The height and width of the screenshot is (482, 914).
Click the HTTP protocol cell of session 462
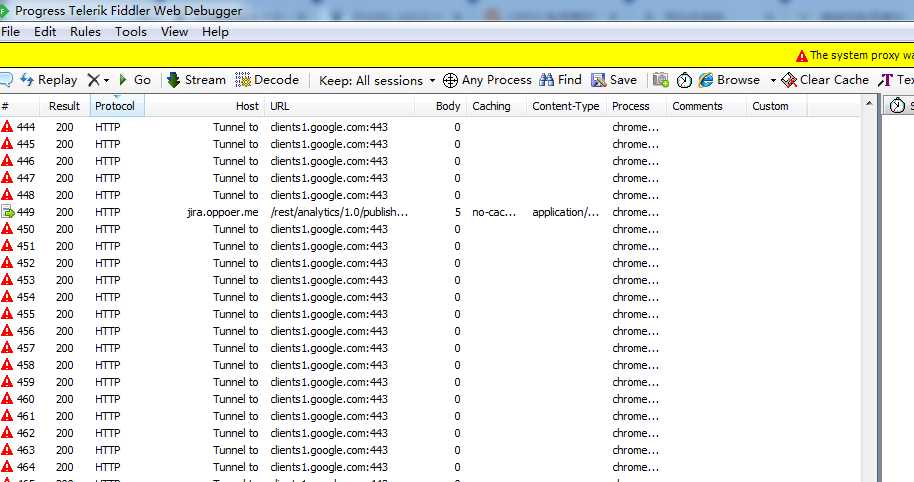click(x=108, y=433)
